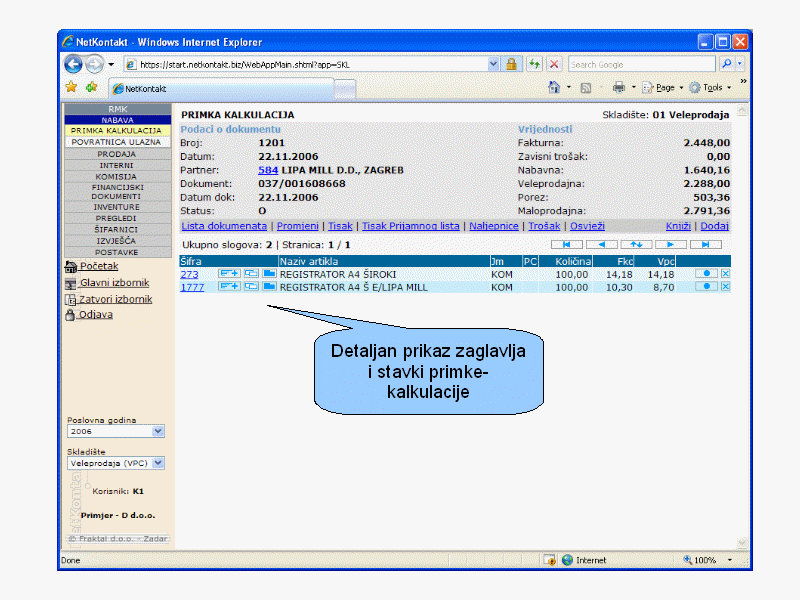Open the Poslovna godina 2006 dropdown
The image size is (800, 600).
(x=116, y=431)
